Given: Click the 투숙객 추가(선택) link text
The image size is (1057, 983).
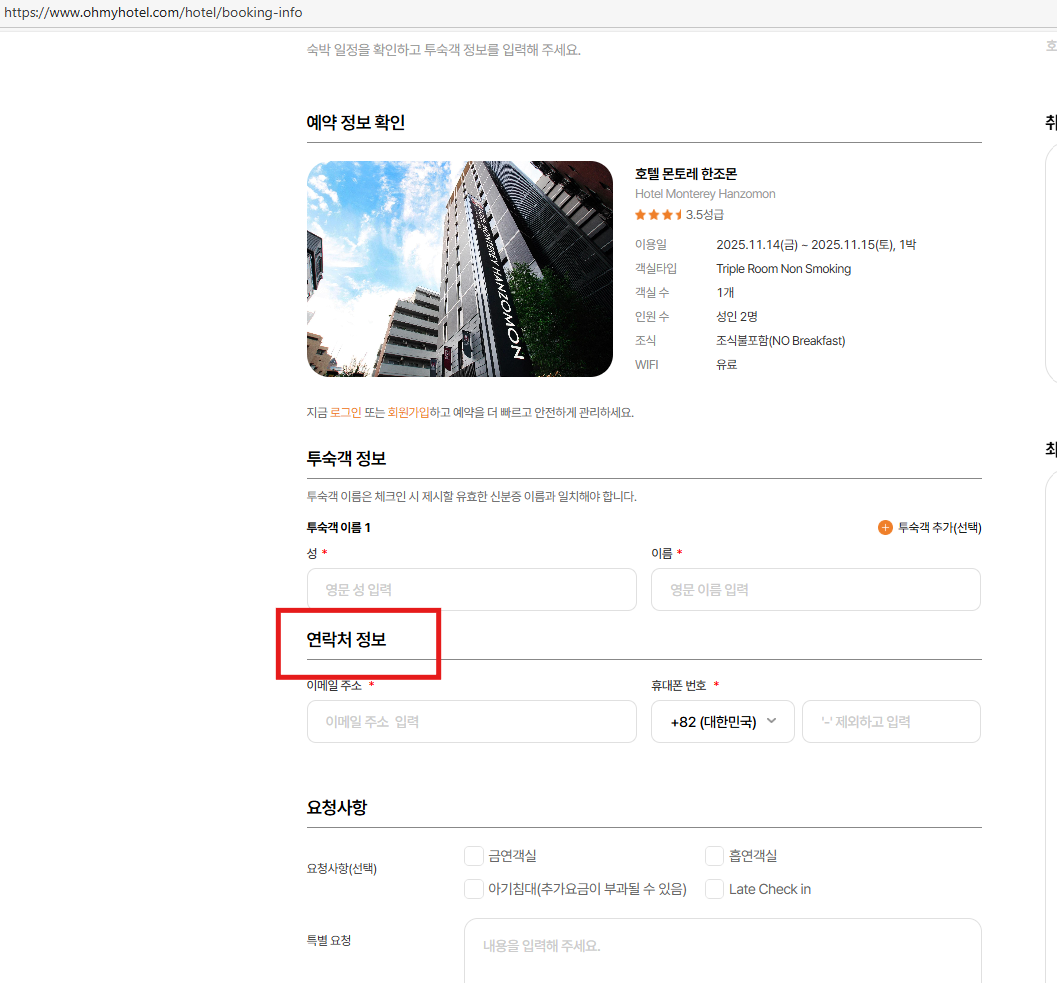Looking at the screenshot, I should pyautogui.click(x=939, y=527).
